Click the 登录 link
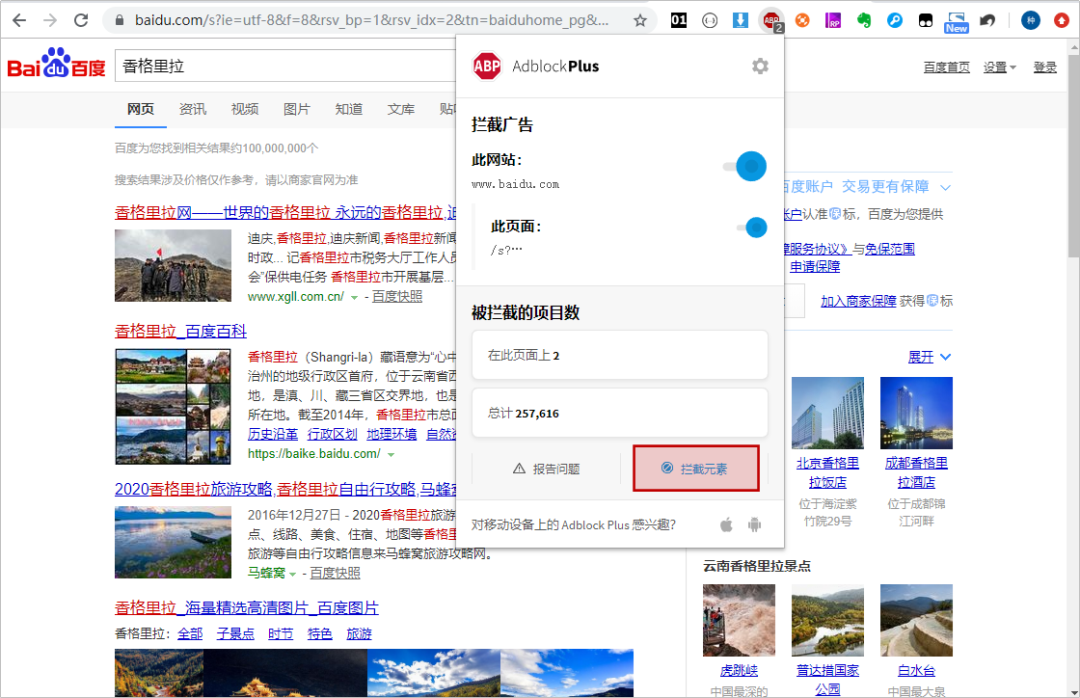This screenshot has width=1080, height=698. point(1045,67)
